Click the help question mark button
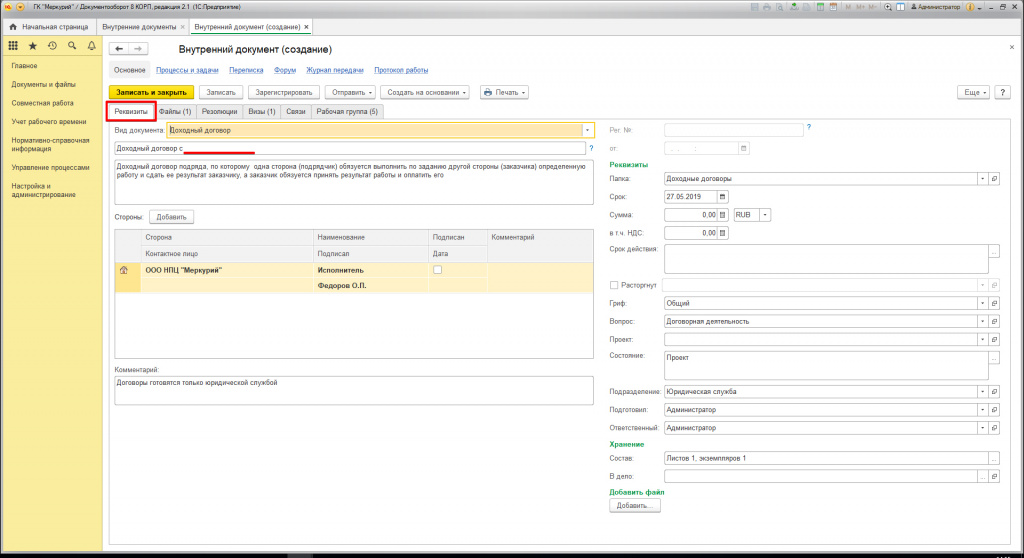Screen dimensions: 1024x558 pyautogui.click(x=1002, y=92)
